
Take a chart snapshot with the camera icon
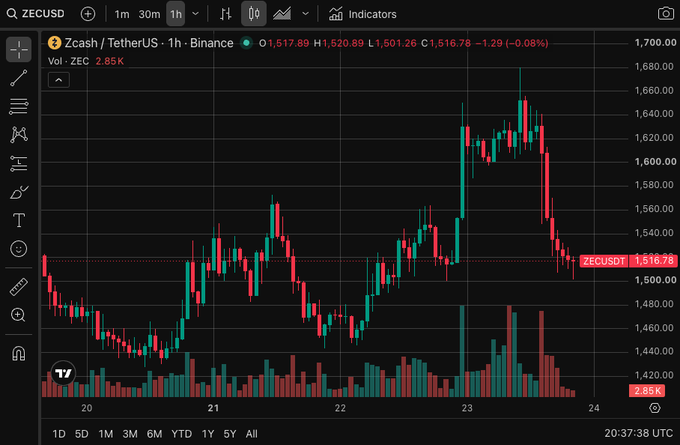coord(665,13)
